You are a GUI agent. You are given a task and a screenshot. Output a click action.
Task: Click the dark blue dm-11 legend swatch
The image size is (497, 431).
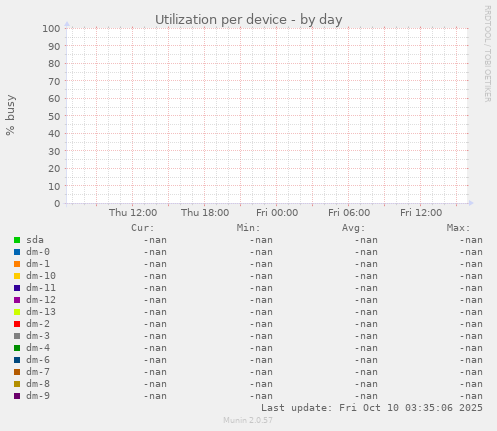point(17,288)
